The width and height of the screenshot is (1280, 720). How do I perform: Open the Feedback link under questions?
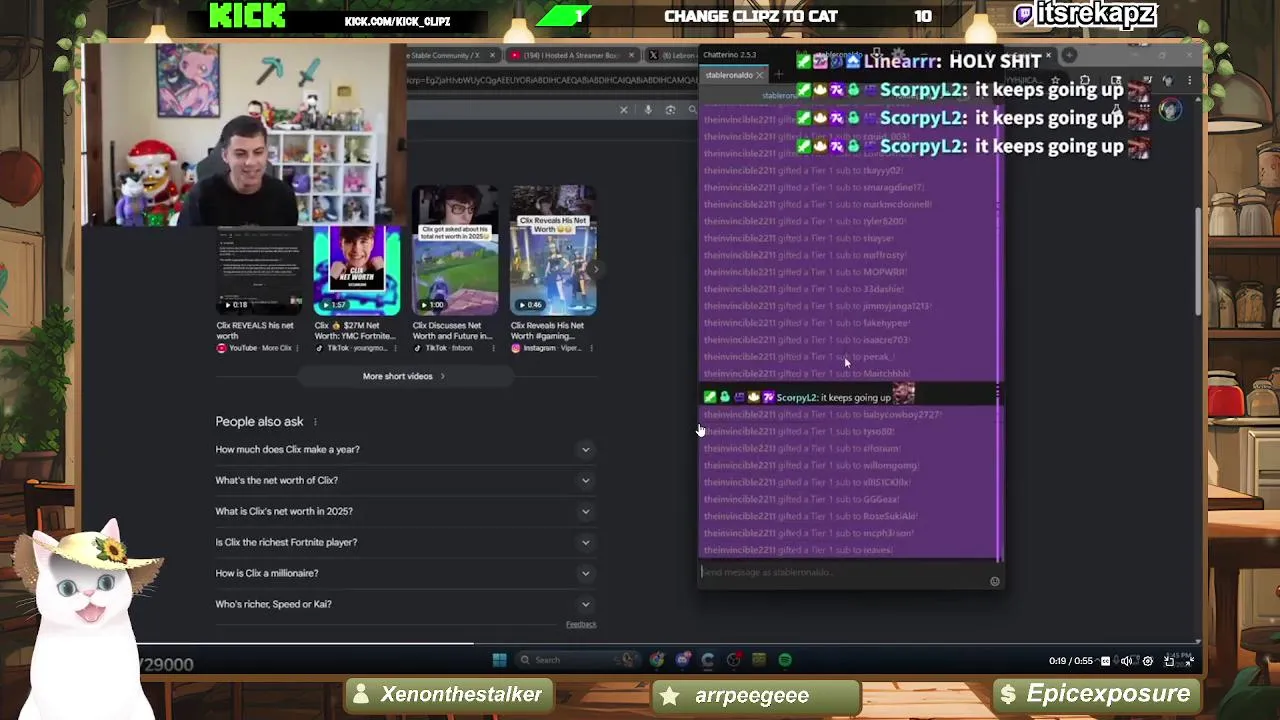(581, 624)
